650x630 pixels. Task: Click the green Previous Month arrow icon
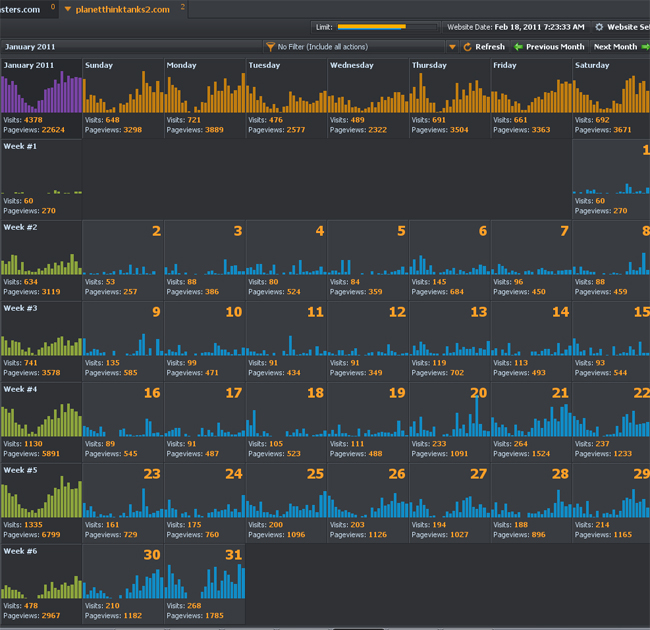[518, 47]
